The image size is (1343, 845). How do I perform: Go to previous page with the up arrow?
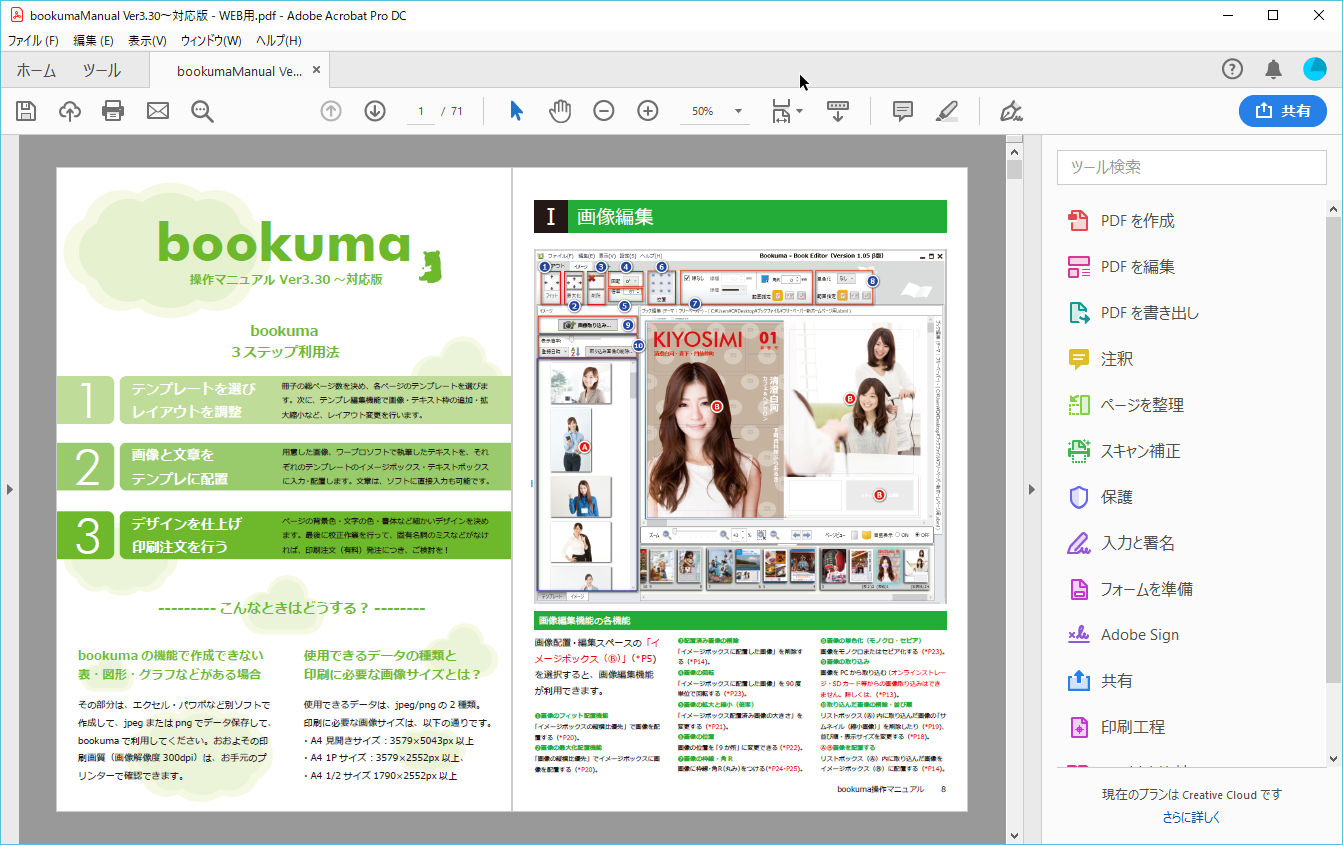[331, 111]
